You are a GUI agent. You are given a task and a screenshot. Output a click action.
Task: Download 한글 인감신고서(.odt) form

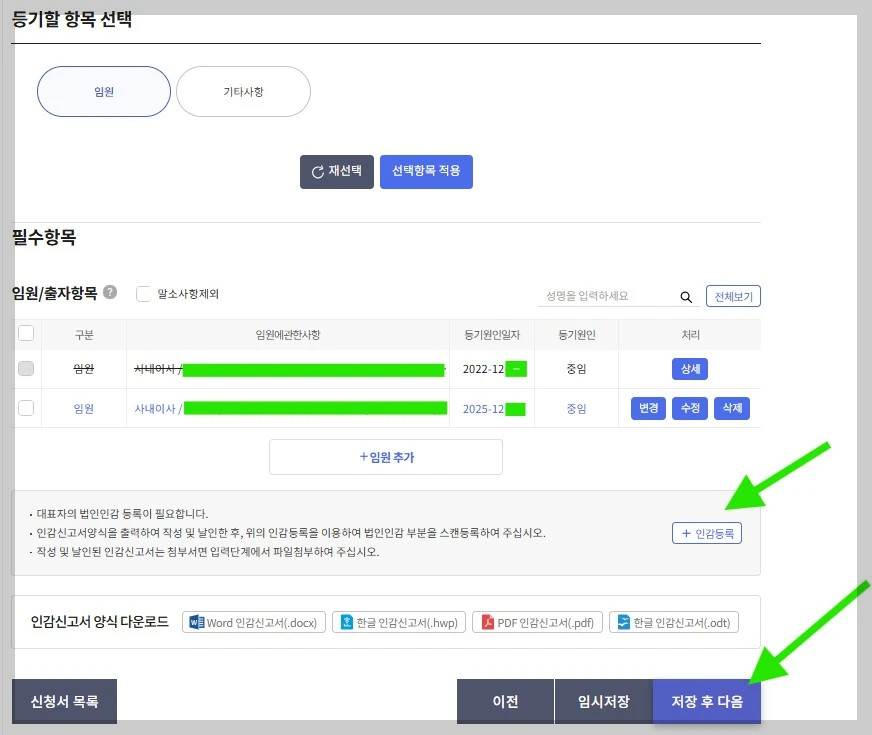[674, 623]
